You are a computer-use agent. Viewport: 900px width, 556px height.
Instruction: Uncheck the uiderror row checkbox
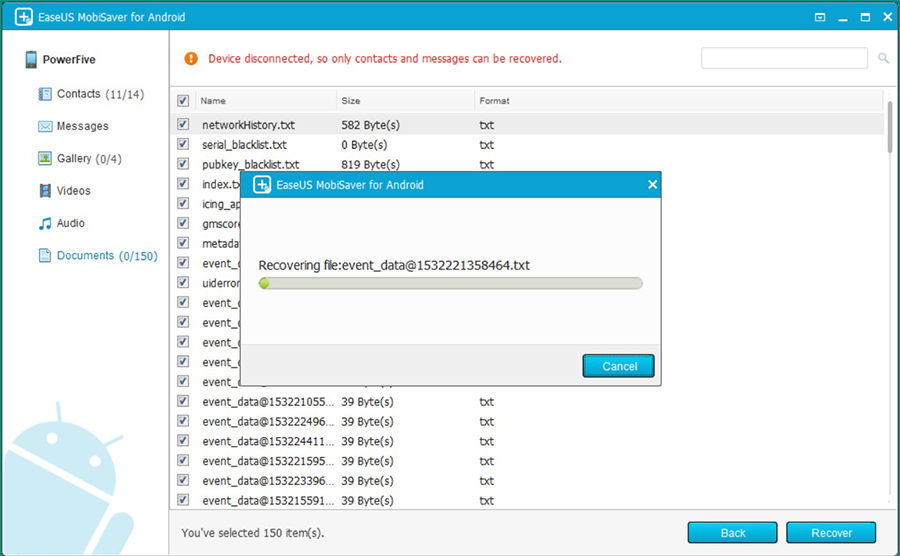click(x=183, y=282)
